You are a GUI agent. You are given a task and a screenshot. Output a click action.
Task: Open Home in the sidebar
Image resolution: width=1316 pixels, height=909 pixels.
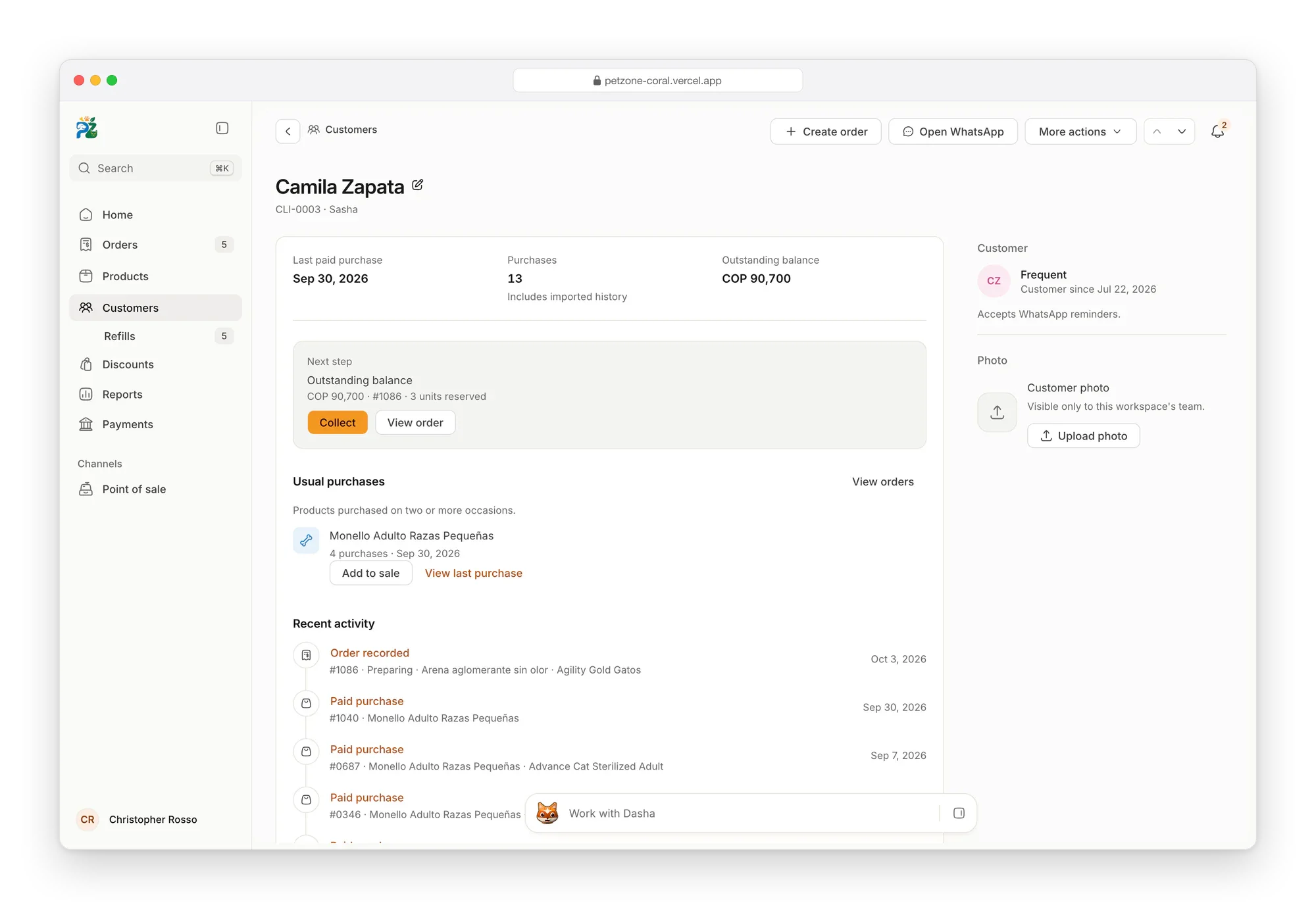[155, 215]
